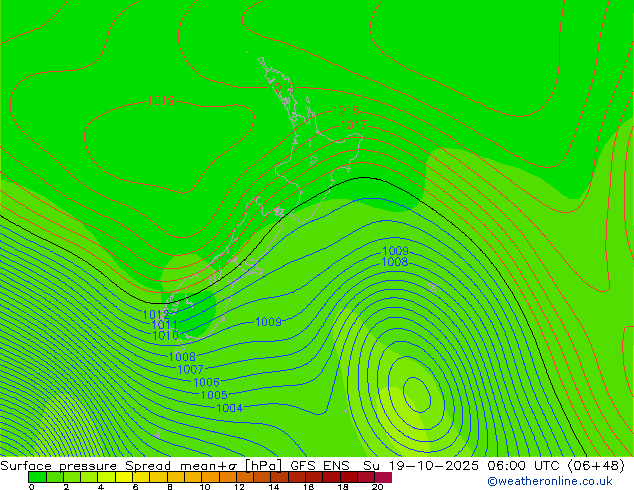Select the blue 1005 isobar label
Viewport: 634px width, 490px height.
214,395
